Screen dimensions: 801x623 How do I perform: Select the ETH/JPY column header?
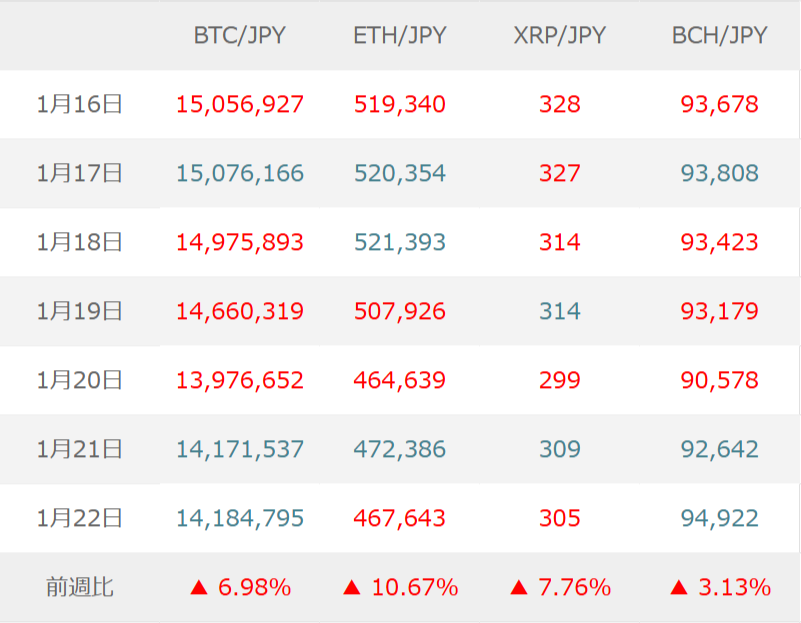[x=400, y=35]
